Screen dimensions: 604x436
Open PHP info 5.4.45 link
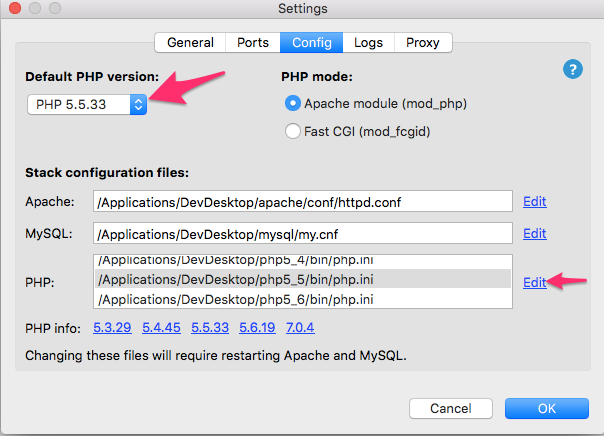(162, 328)
